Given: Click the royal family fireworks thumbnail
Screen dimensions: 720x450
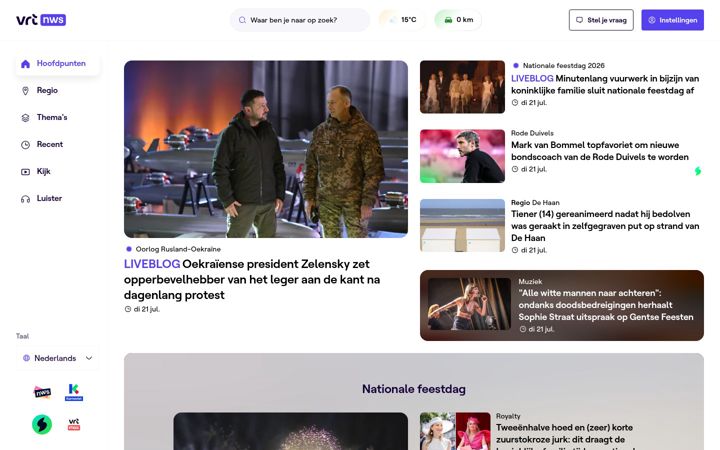Looking at the screenshot, I should tap(462, 87).
